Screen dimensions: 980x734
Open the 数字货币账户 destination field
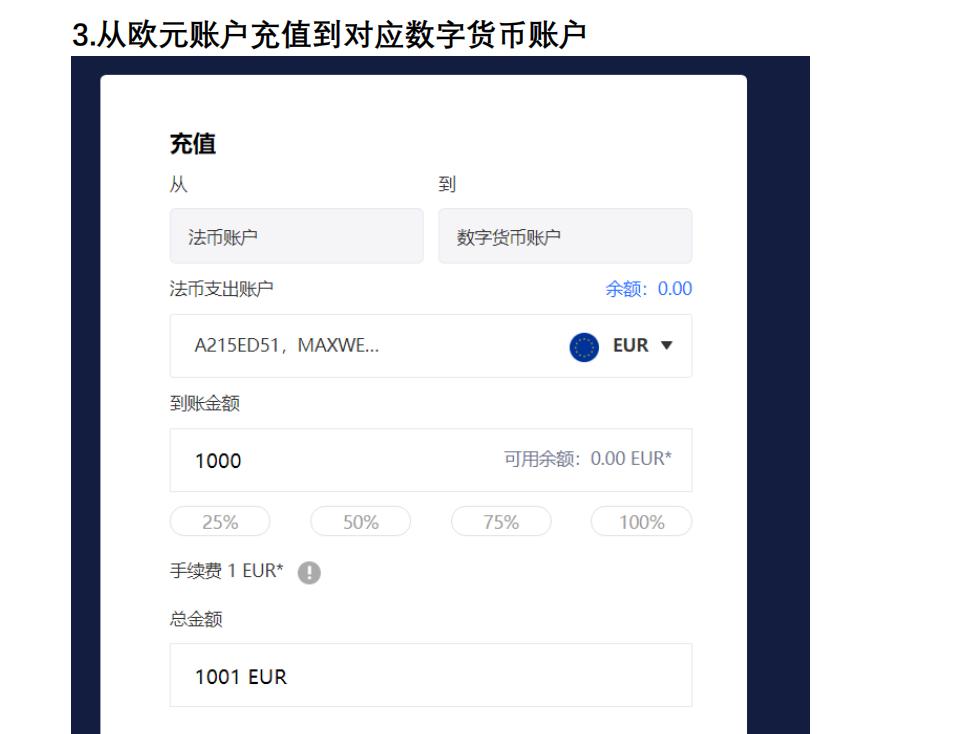[x=565, y=236]
